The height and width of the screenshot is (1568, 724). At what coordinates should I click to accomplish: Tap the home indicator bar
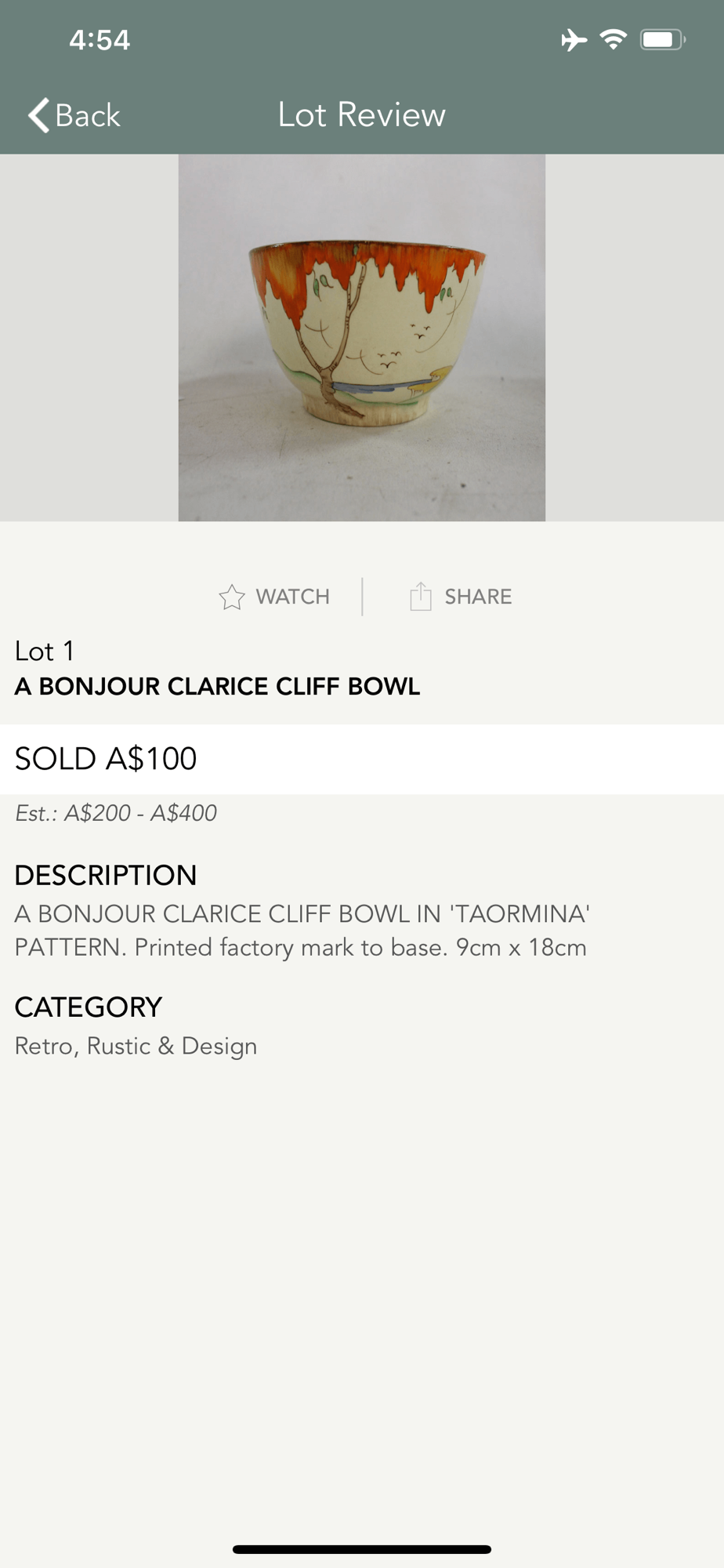[x=362, y=1549]
